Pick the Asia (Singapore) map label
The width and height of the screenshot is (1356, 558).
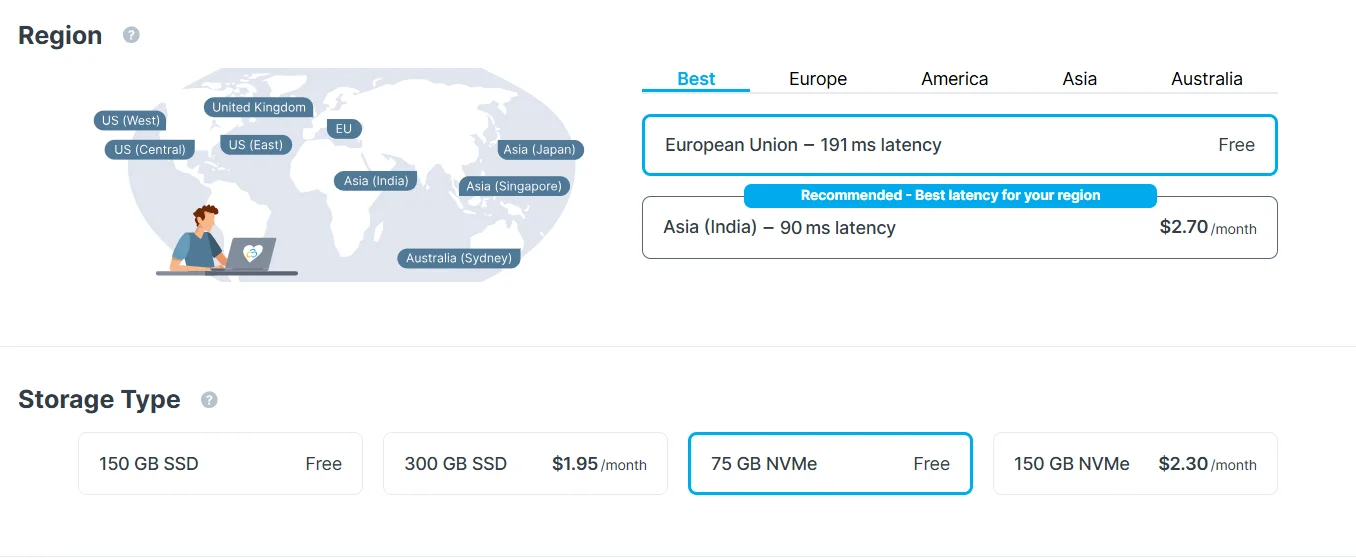pyautogui.click(x=514, y=186)
